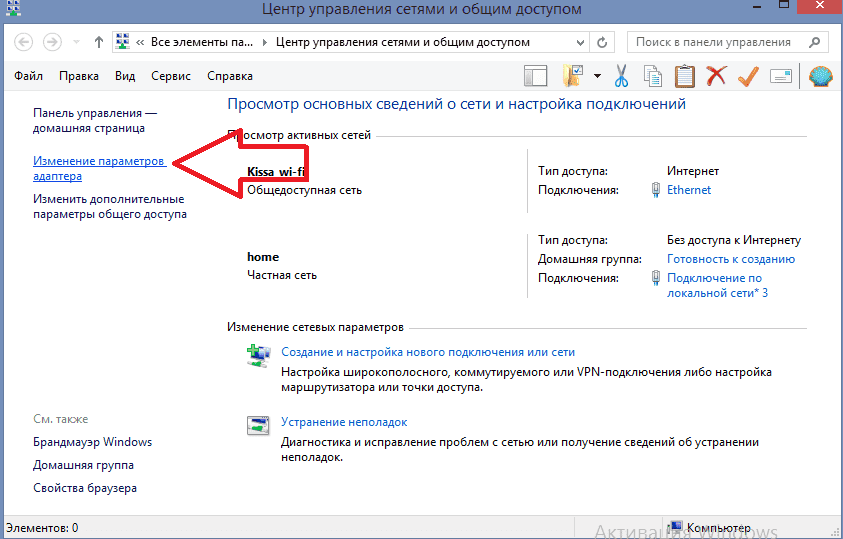The image size is (843, 539).
Task: Click the red Delete X icon
Action: [x=716, y=76]
